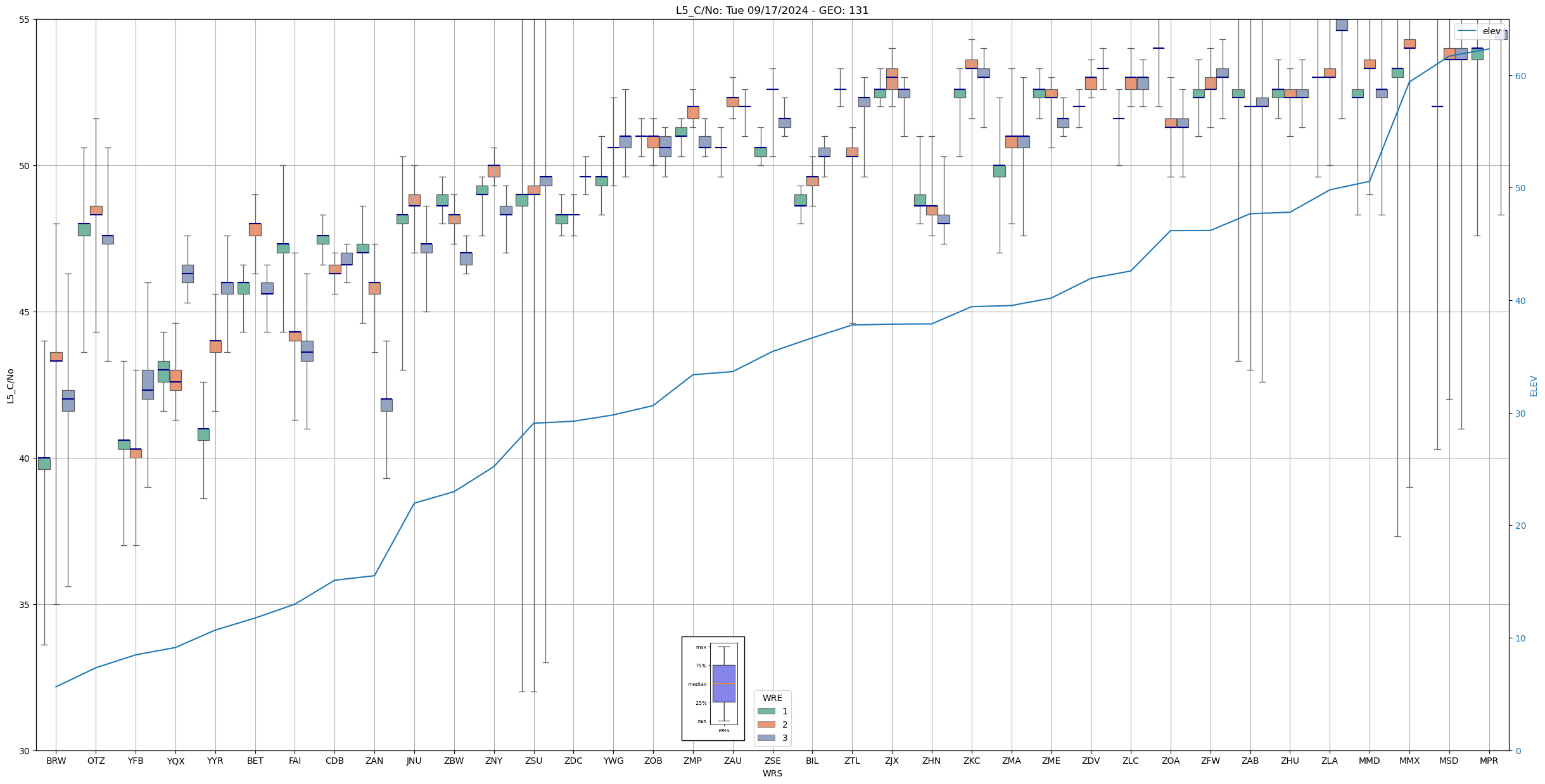Click the blue-gray WRE 3 legend swatch
The width and height of the screenshot is (1545, 784).
766,738
